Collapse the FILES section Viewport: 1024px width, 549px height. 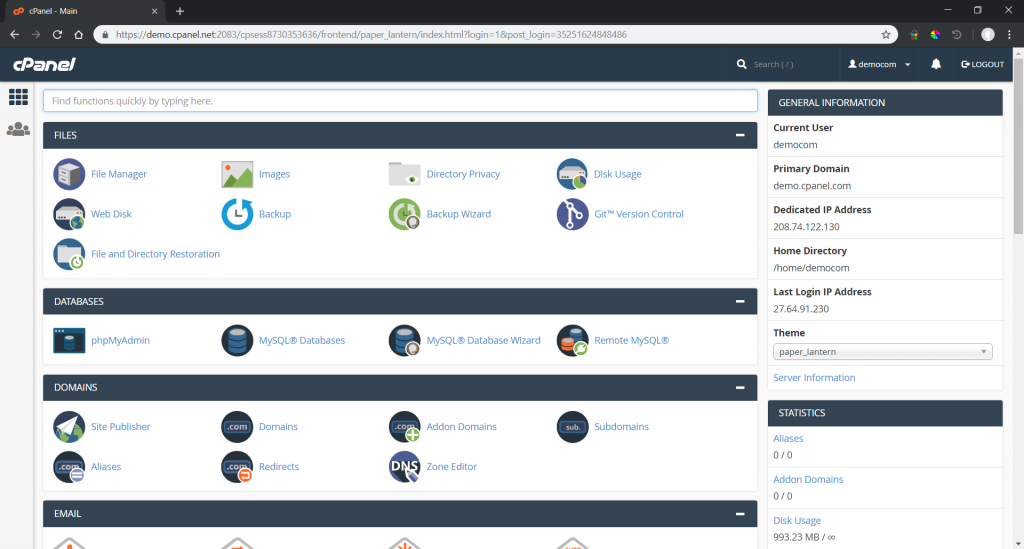(740, 135)
